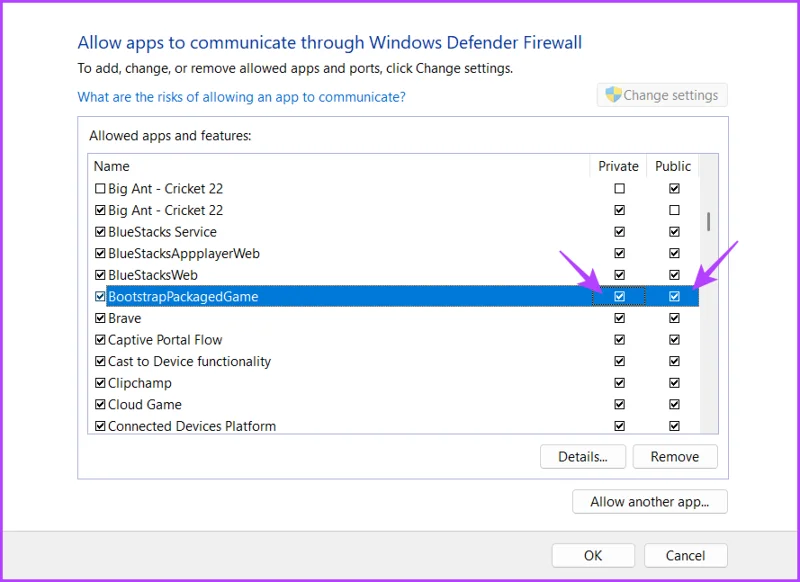This screenshot has height=582, width=800.
Task: Open the risks of allowing an app link
Action: click(x=241, y=97)
